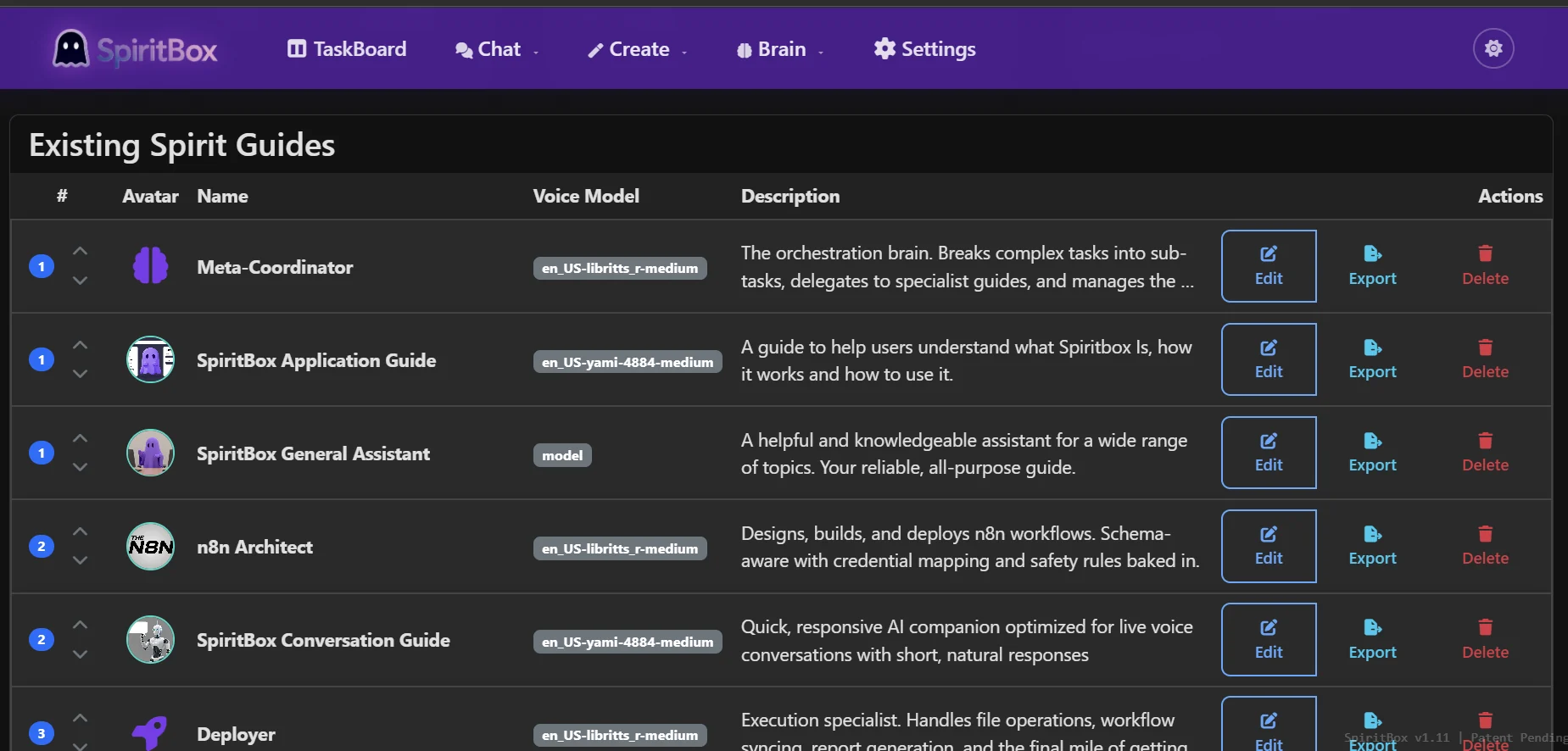This screenshot has height=751, width=1568.
Task: Click the Voice Model column header
Action: tap(586, 196)
